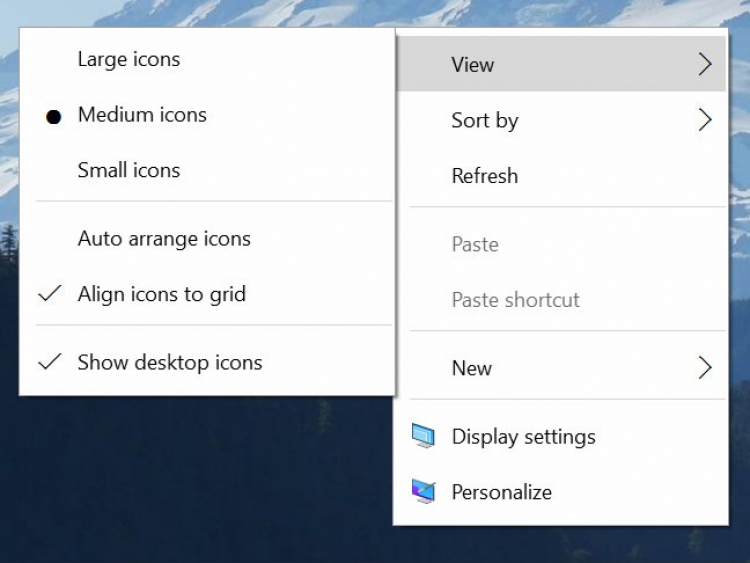Click the Paste shortcut entry

(516, 300)
